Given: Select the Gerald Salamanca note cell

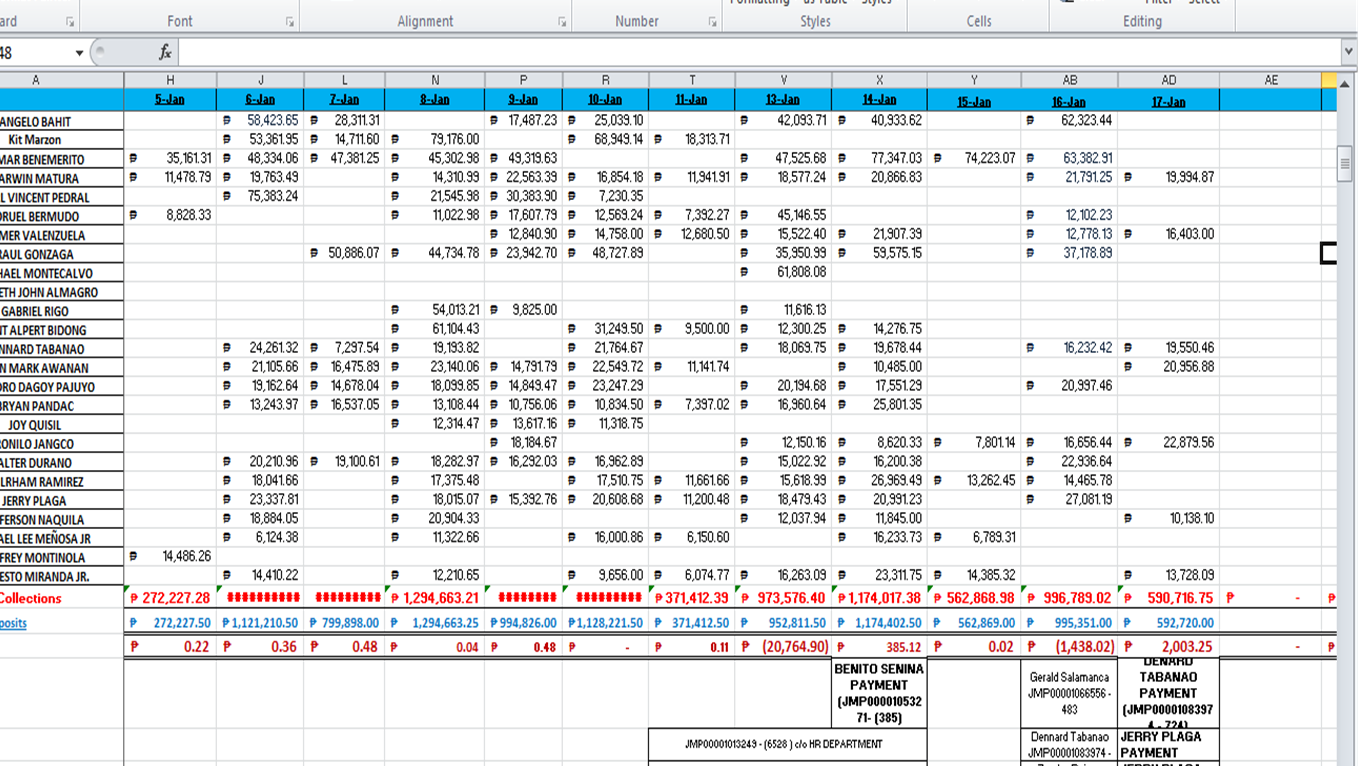Looking at the screenshot, I should 1069,693.
